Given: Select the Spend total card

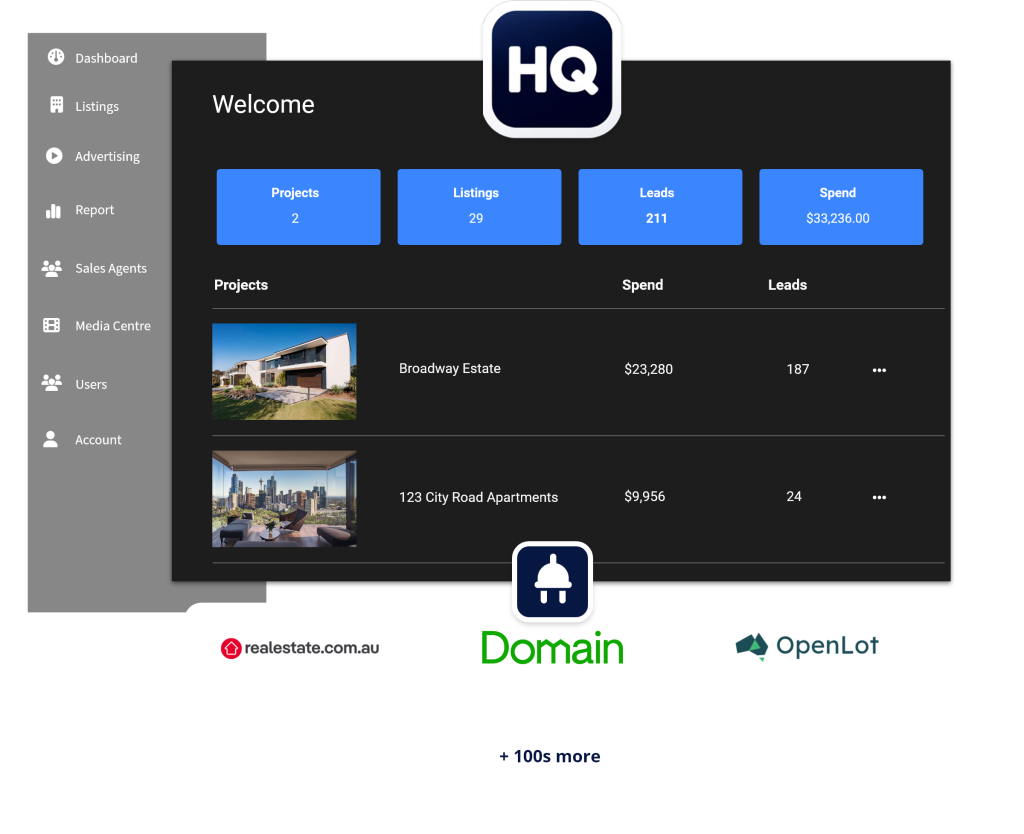Looking at the screenshot, I should point(841,207).
